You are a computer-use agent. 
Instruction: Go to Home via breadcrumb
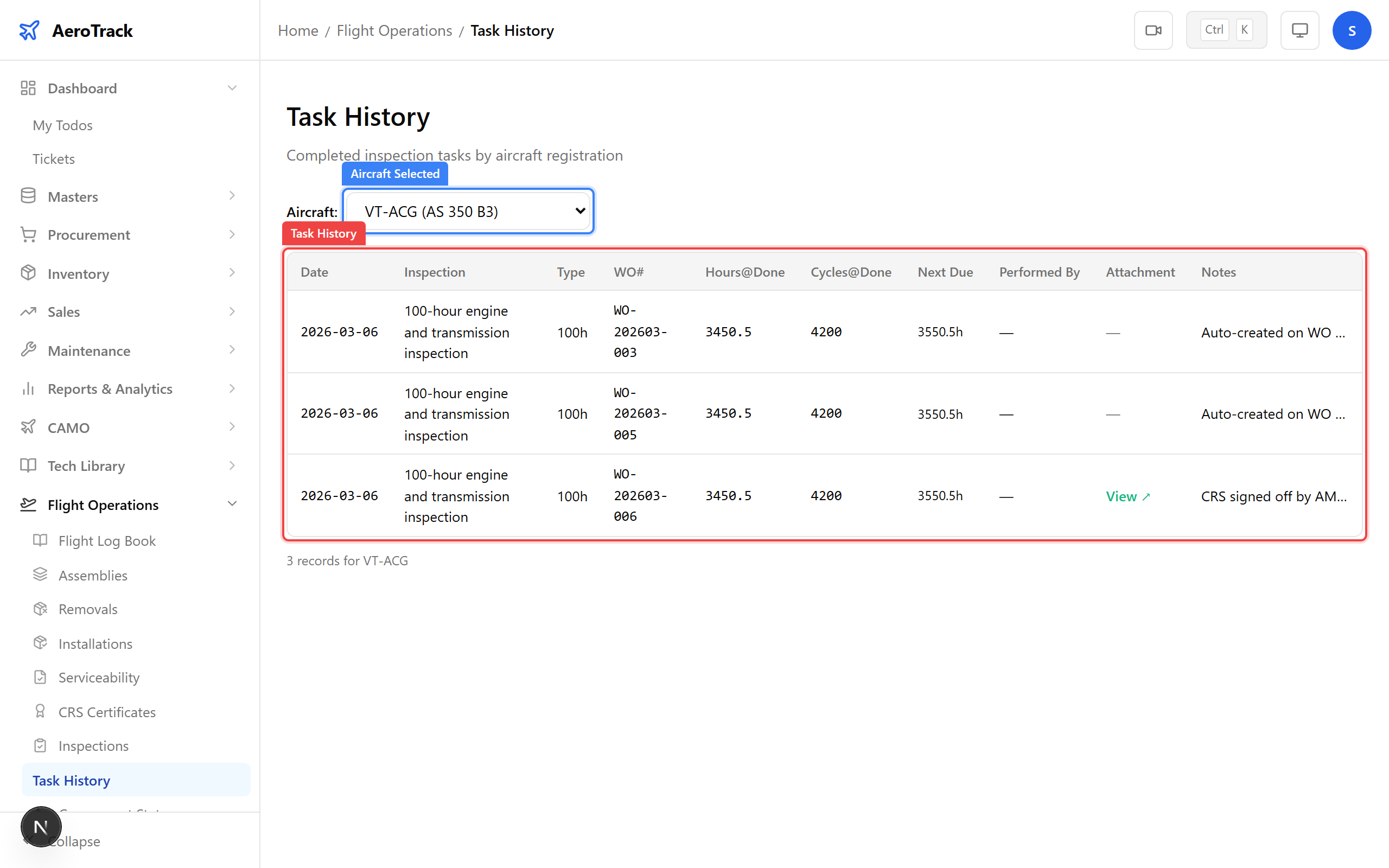tap(298, 30)
